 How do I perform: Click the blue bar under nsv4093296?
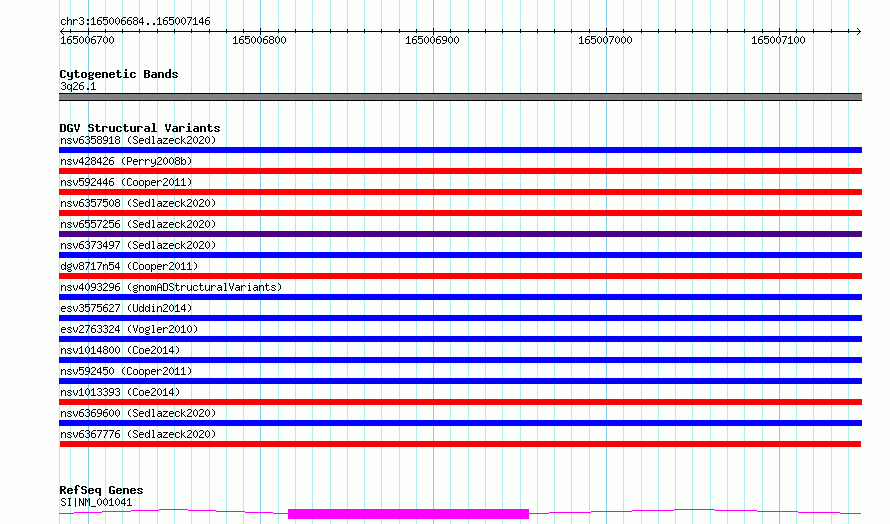pyautogui.click(x=460, y=297)
